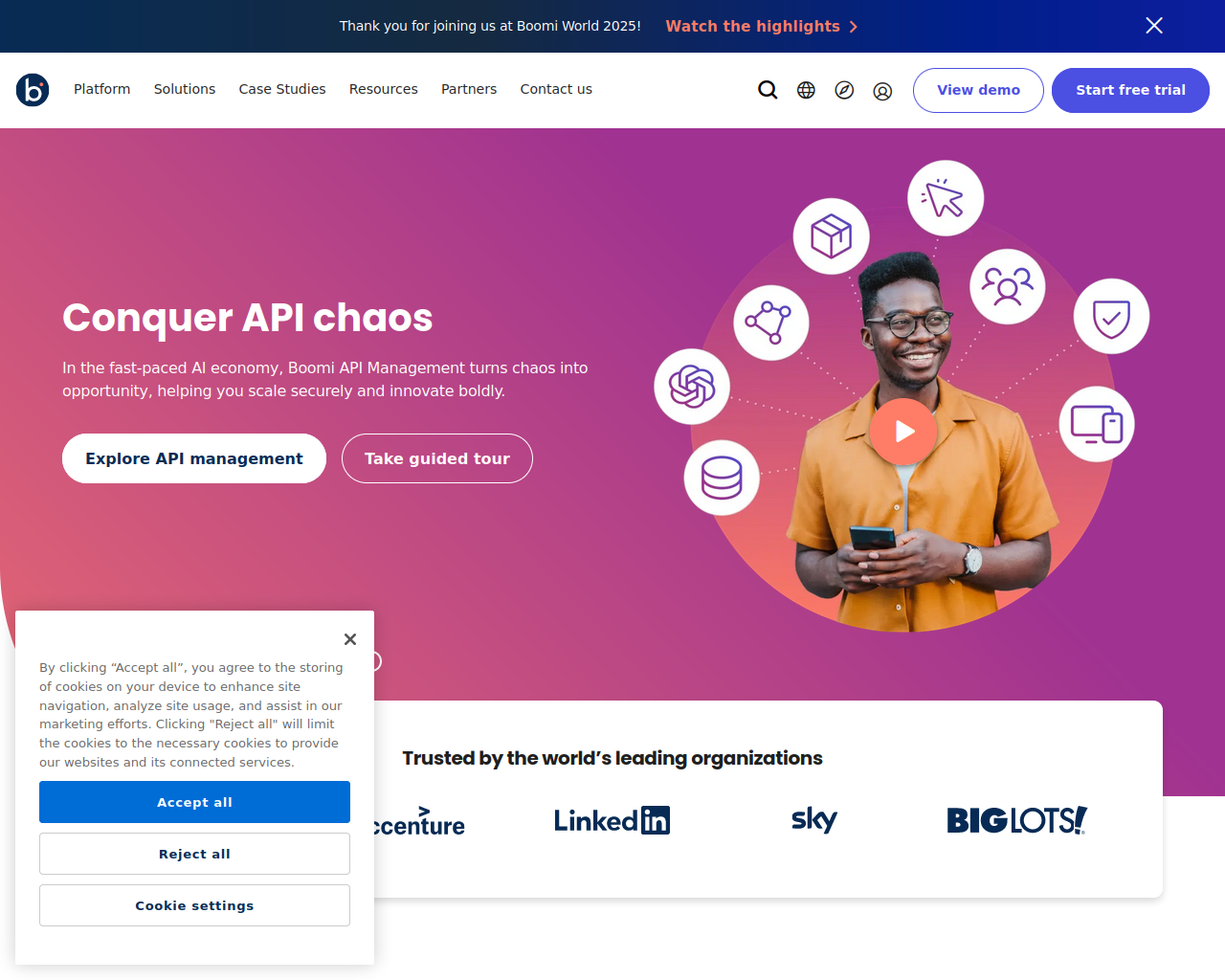Click the shield checkmark security icon bubble

(x=1111, y=317)
